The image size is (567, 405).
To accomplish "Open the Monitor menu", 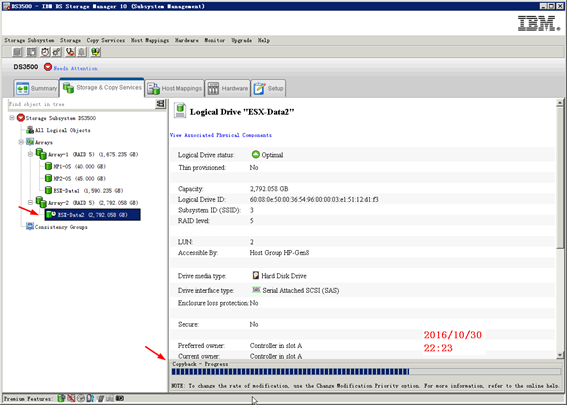I will tap(215, 40).
